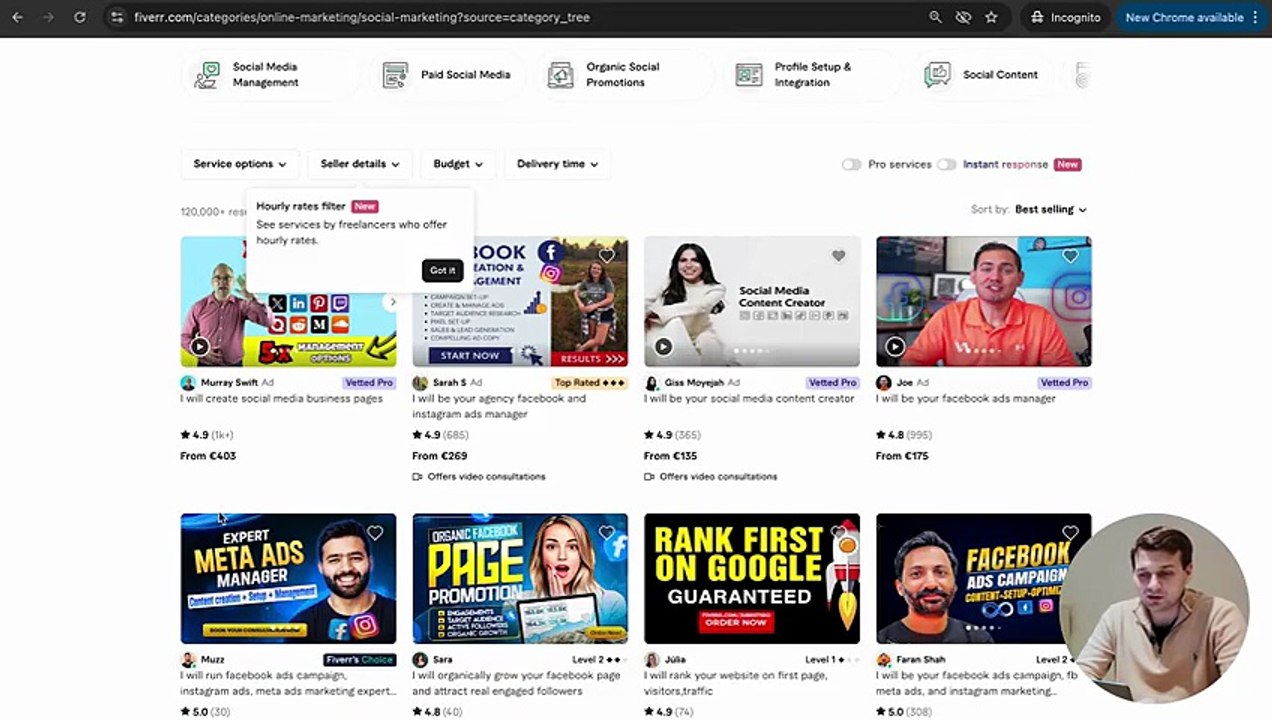Expand Service options filter dropdown
The width and height of the screenshot is (1272, 720).
[240, 164]
